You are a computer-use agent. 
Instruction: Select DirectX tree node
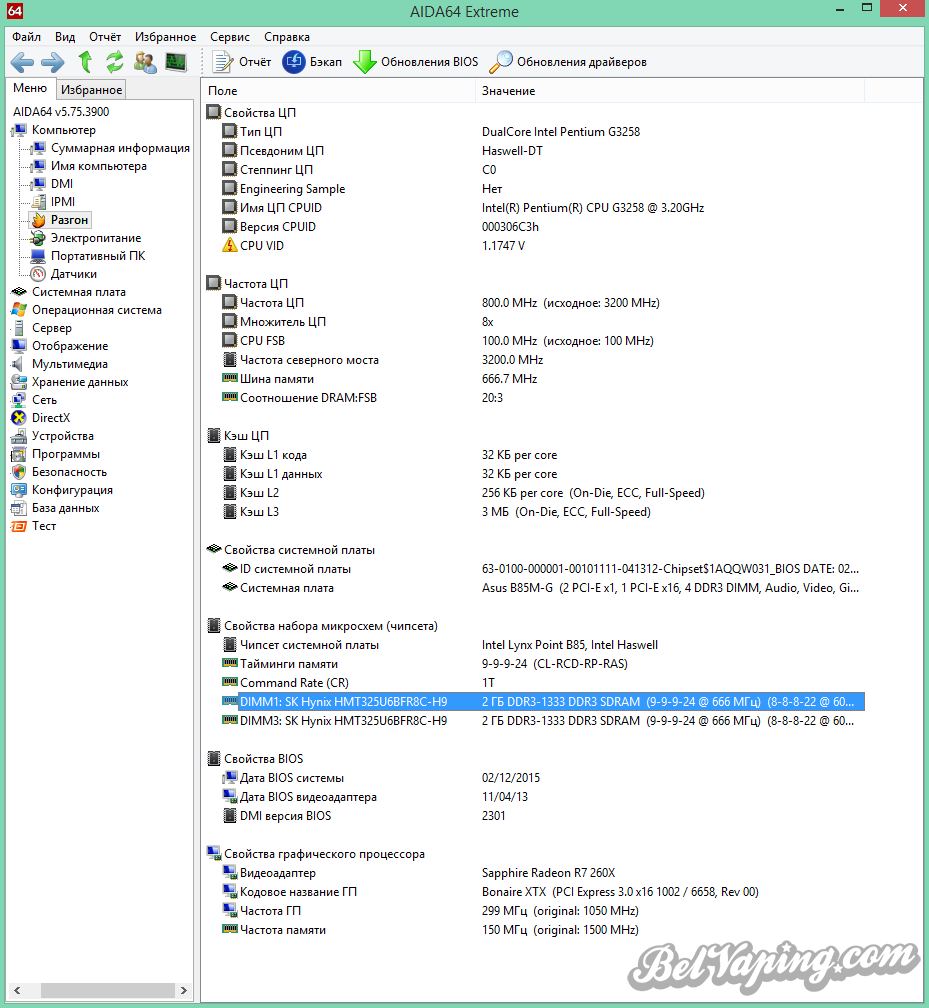pos(51,418)
